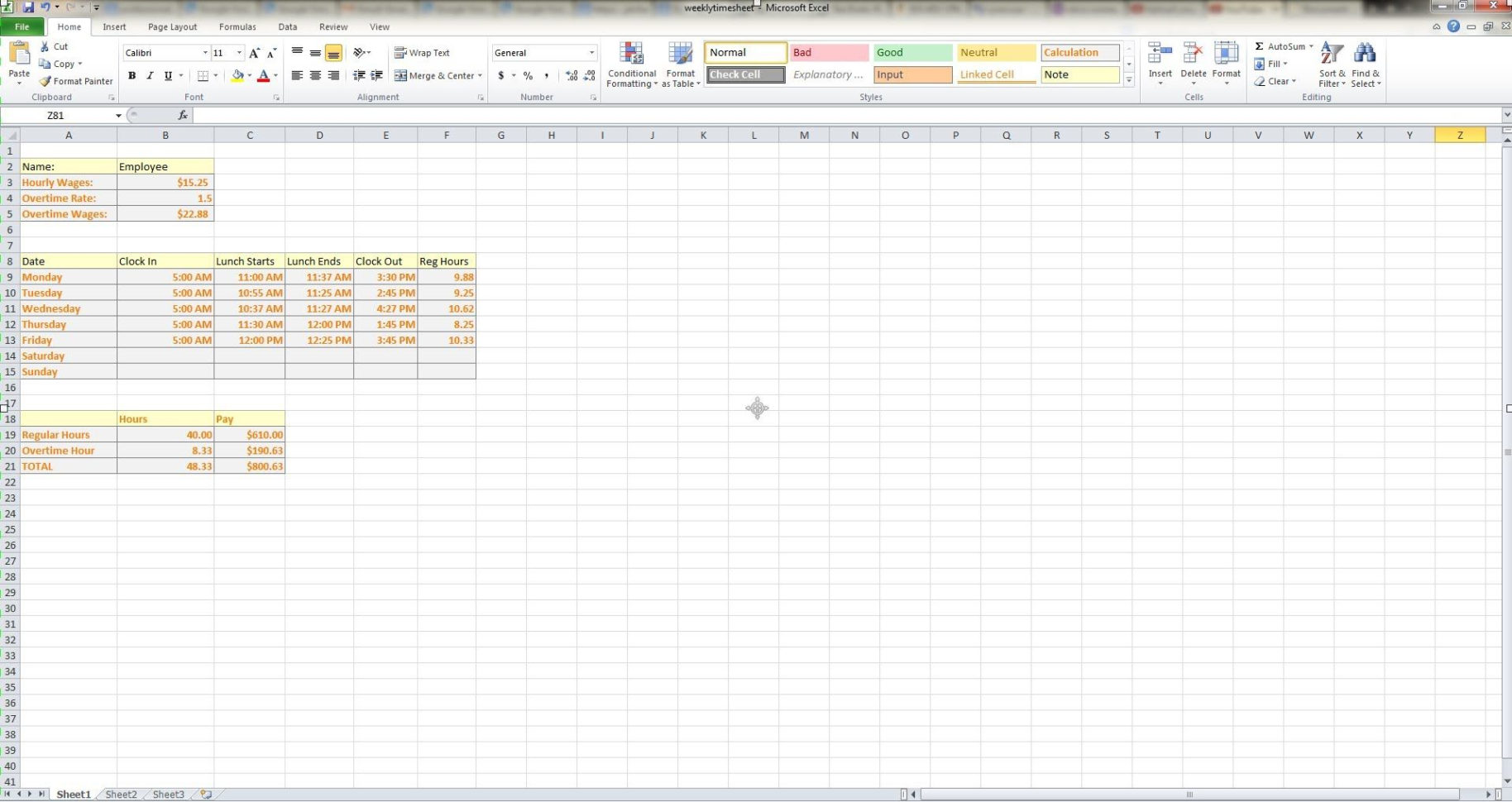Apply bold formatting with the Bold icon
The width and height of the screenshot is (1512, 802).
(132, 75)
